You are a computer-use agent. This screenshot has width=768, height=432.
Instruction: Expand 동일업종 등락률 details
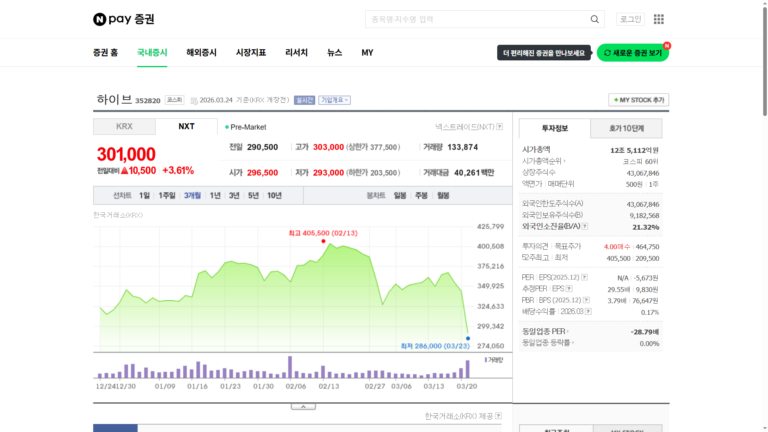point(548,343)
